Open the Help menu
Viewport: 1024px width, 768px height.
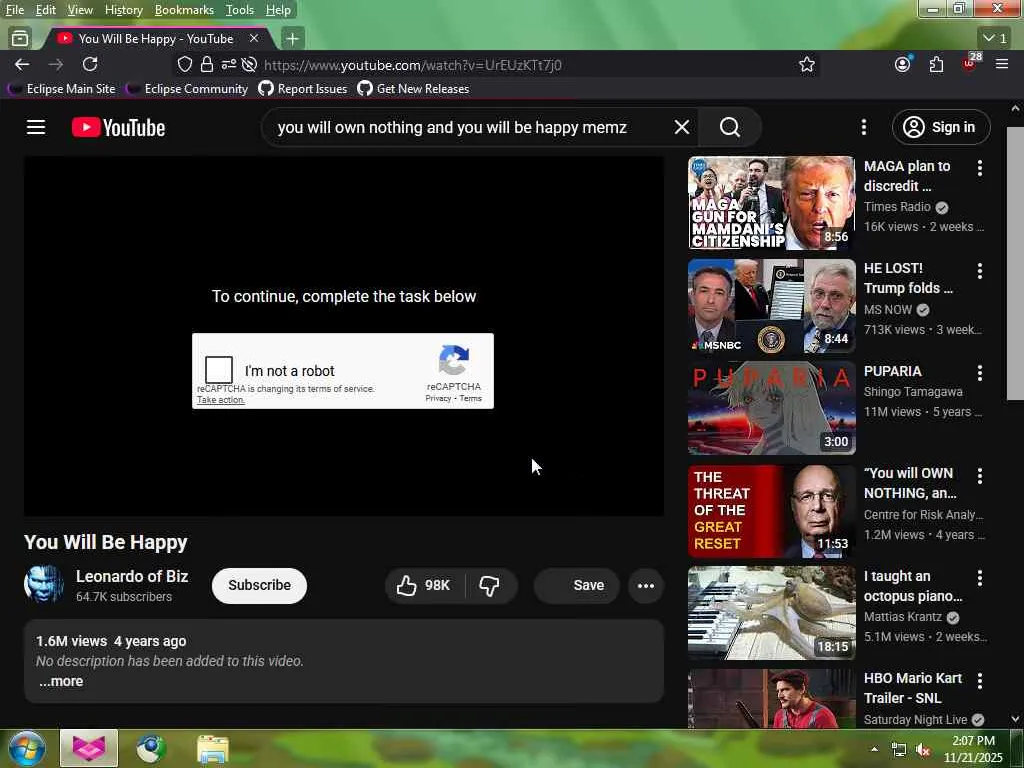tap(278, 10)
